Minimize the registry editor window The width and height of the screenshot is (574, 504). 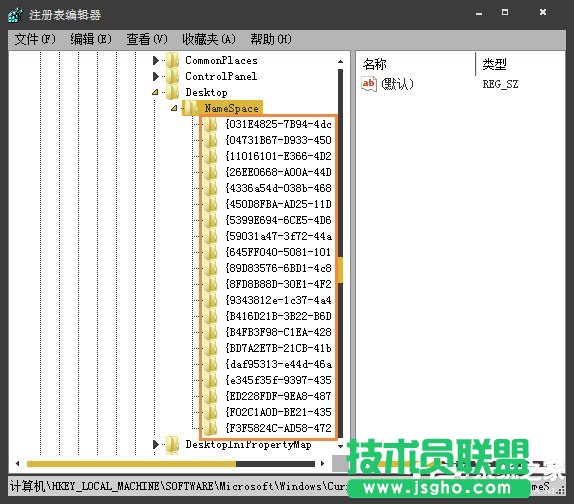[479, 13]
